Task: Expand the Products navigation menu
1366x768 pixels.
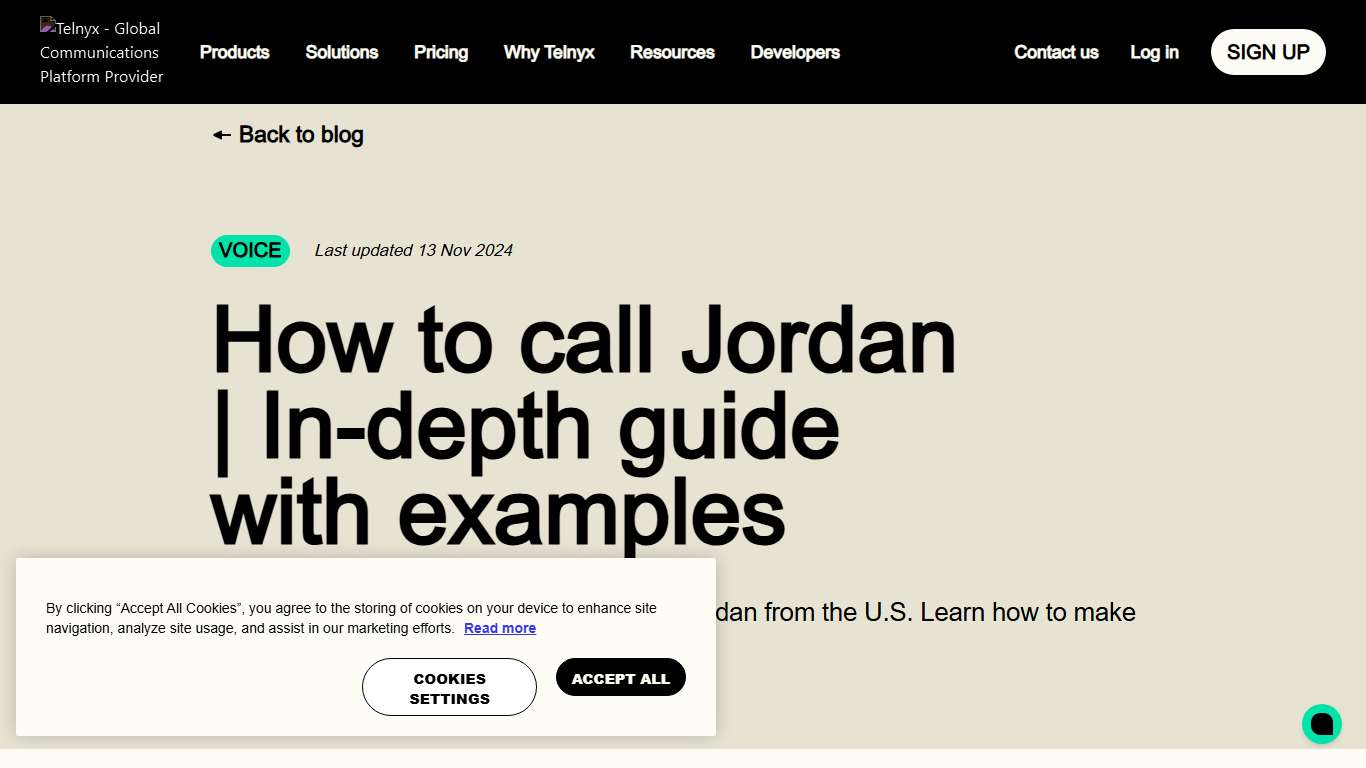Action: tap(234, 52)
